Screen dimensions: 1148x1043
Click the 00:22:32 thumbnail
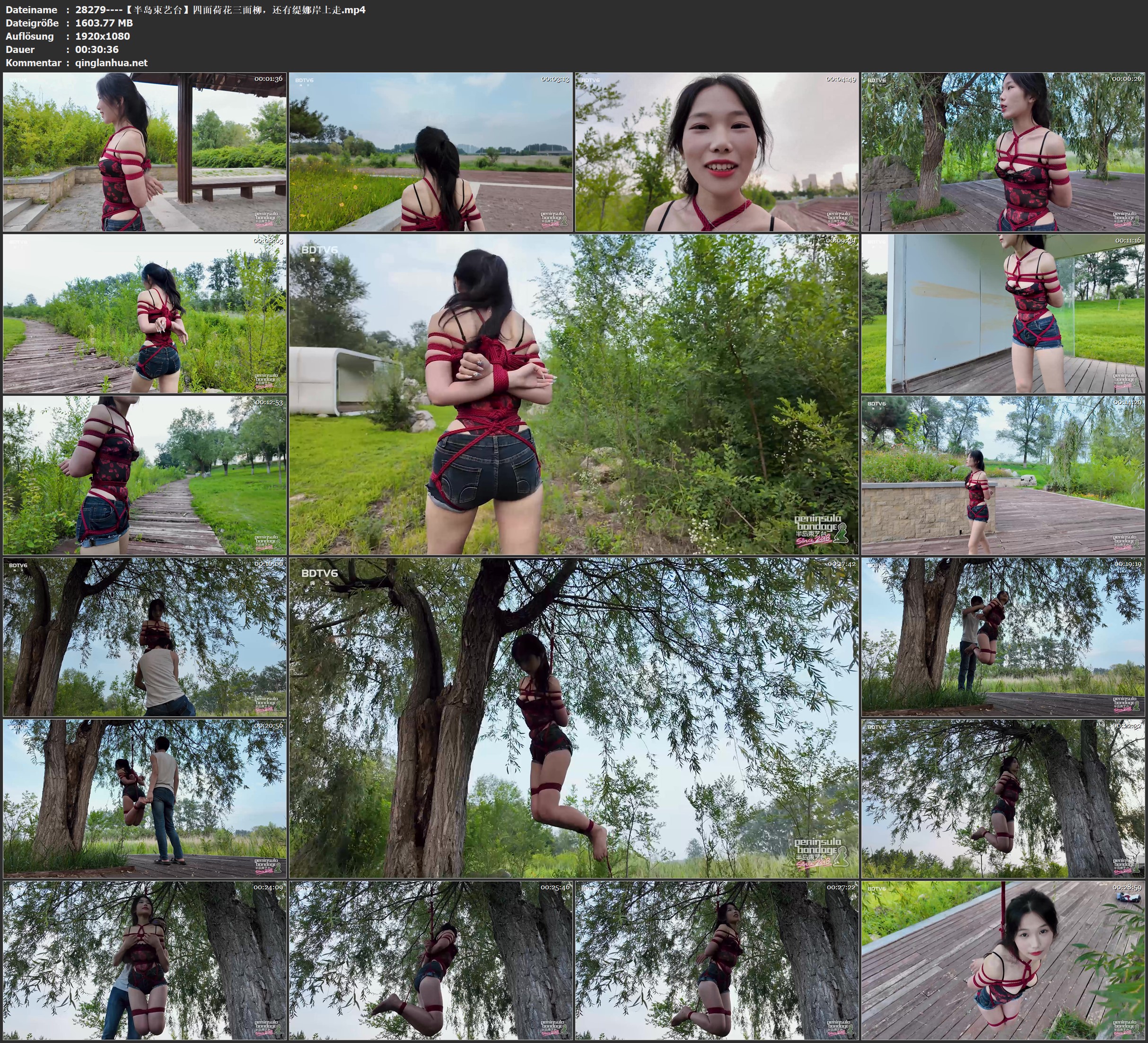click(x=1003, y=799)
